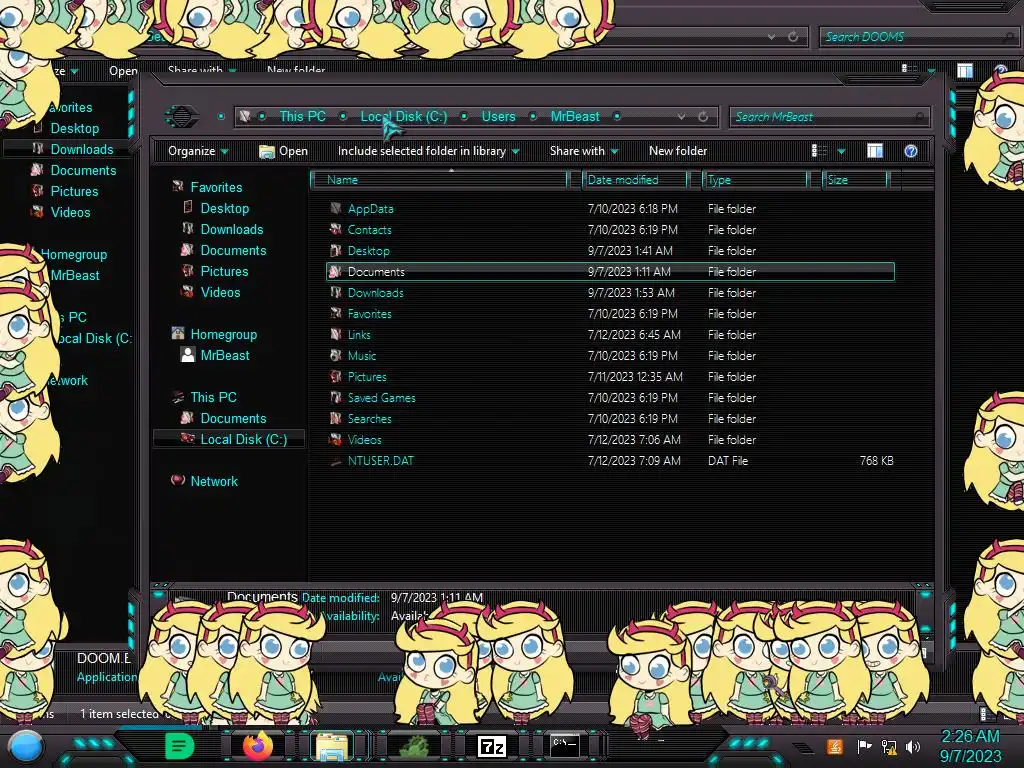This screenshot has height=768, width=1024.
Task: Launch Firefox from the taskbar
Action: tap(257, 746)
